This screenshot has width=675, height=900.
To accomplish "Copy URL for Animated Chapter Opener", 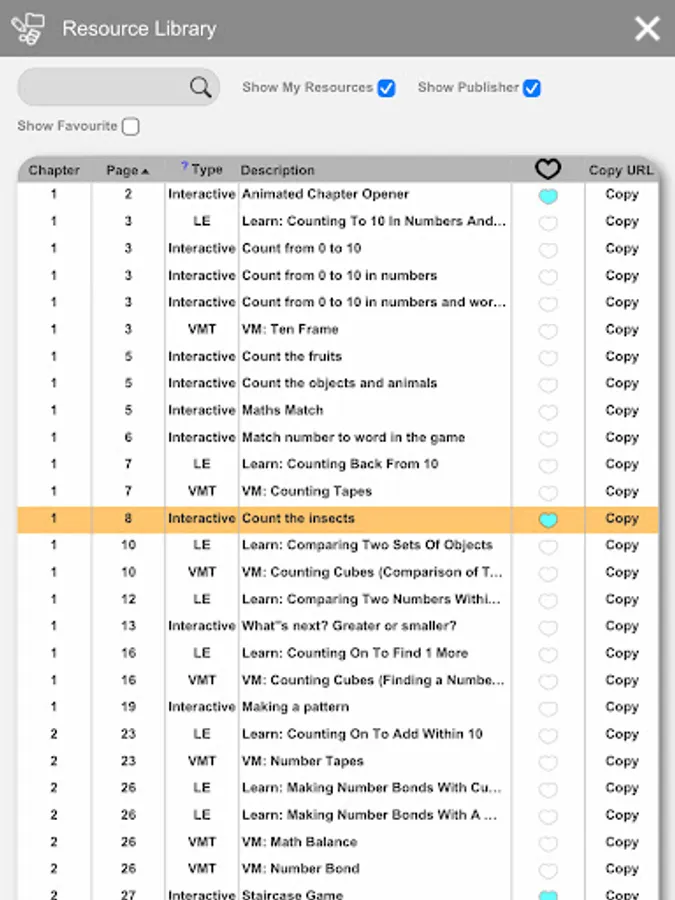I will click(x=622, y=194).
